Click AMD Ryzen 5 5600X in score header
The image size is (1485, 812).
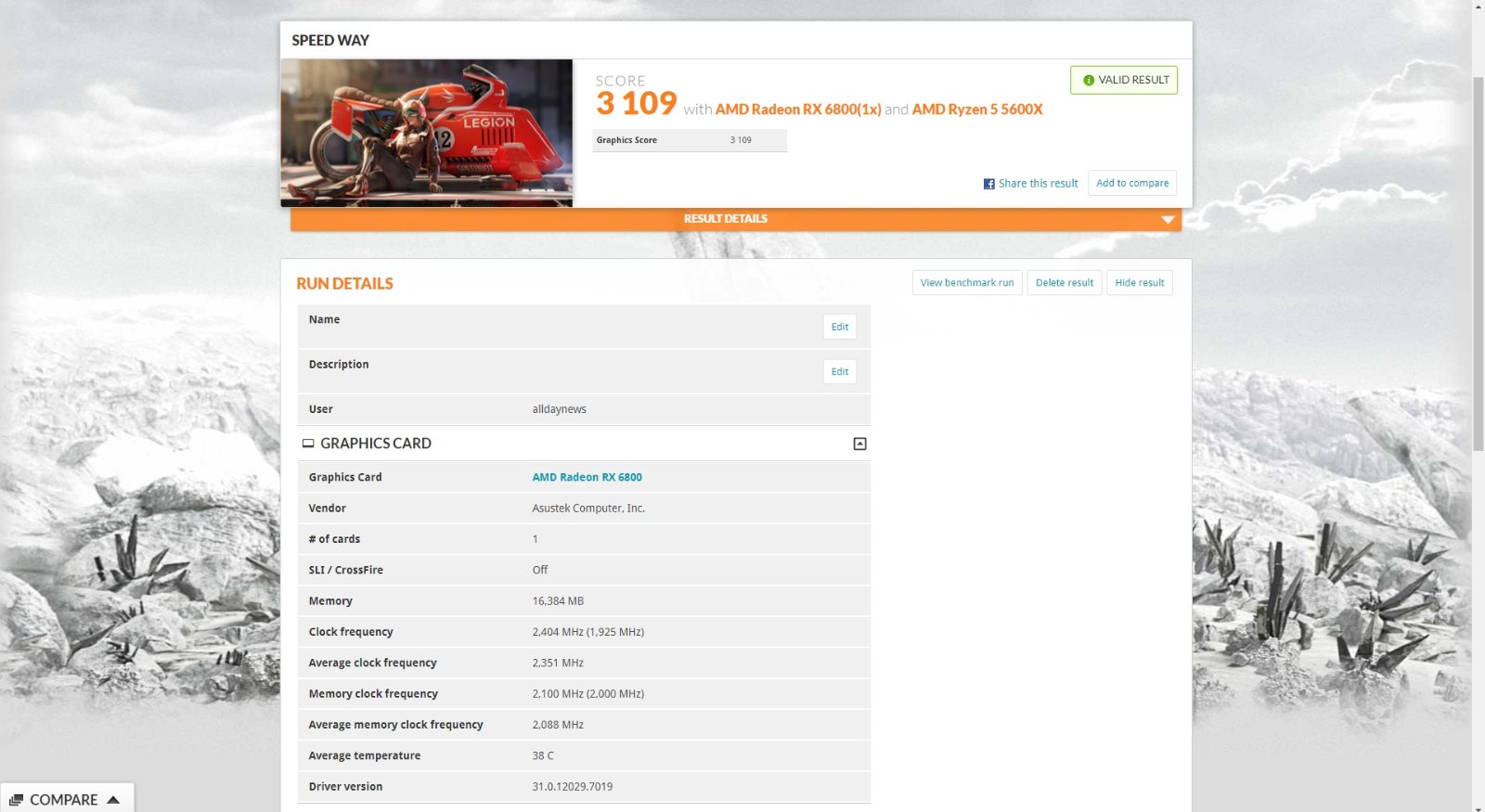click(x=977, y=110)
